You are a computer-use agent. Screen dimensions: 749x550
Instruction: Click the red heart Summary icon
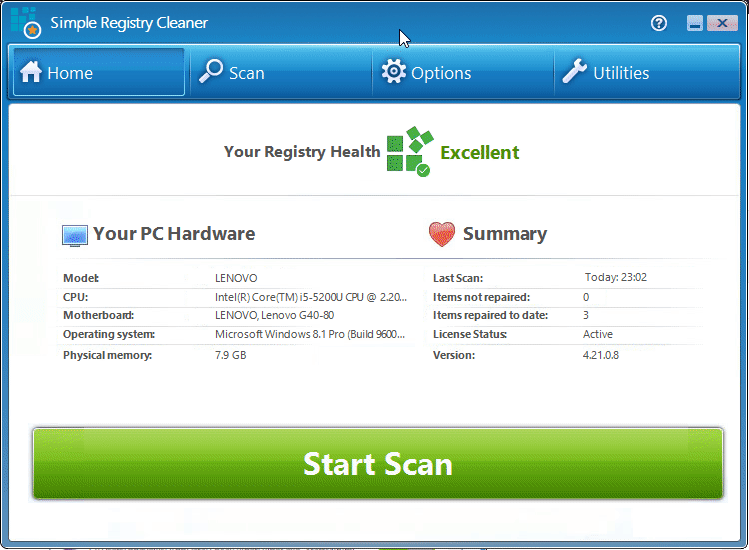click(x=442, y=234)
